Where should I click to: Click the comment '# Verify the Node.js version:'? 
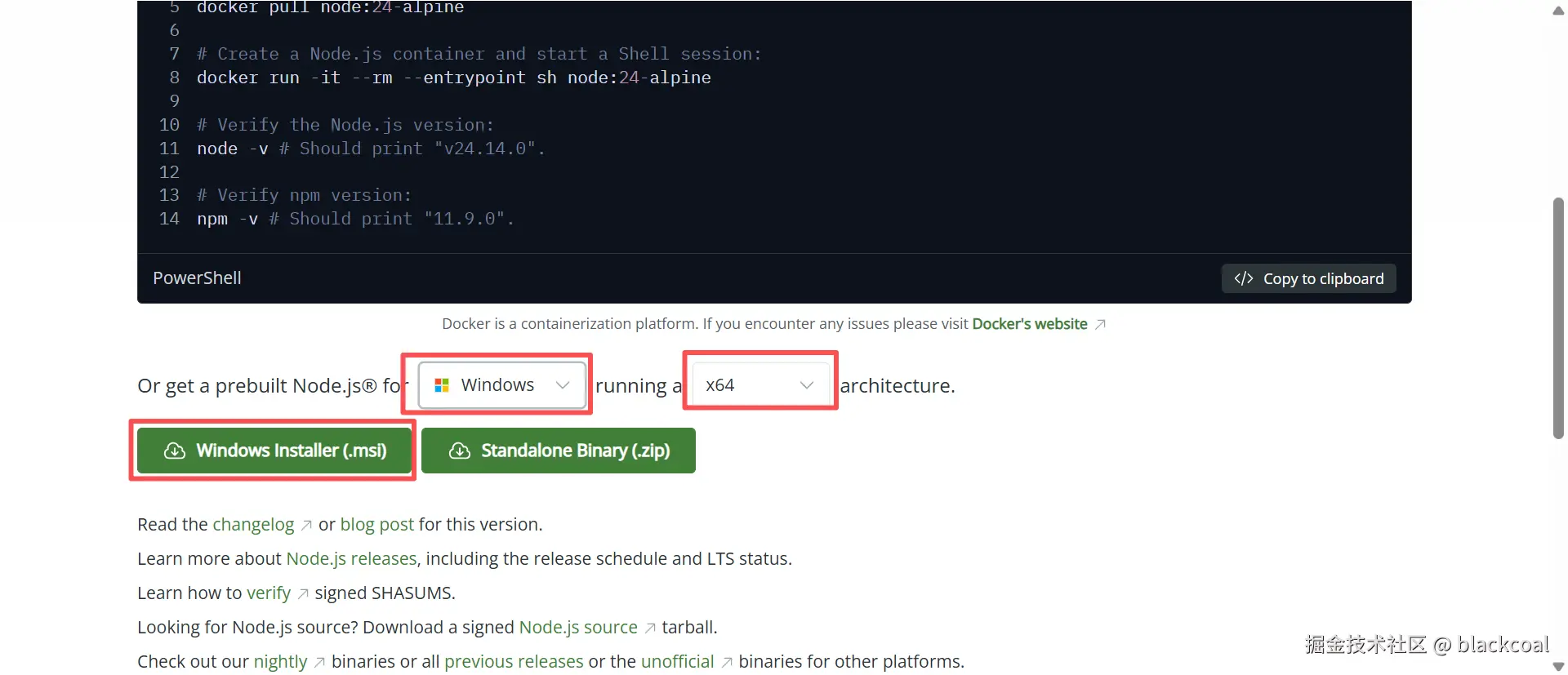(345, 125)
